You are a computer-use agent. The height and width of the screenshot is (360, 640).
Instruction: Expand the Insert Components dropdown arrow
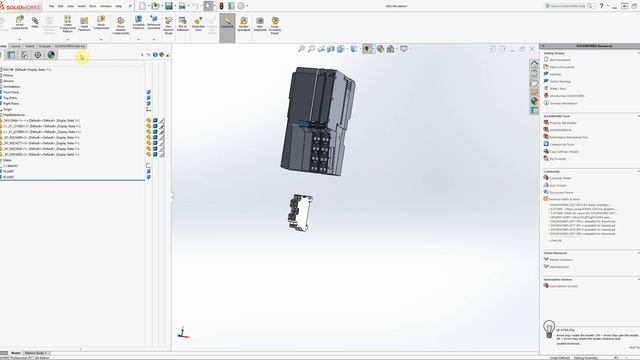point(20,40)
